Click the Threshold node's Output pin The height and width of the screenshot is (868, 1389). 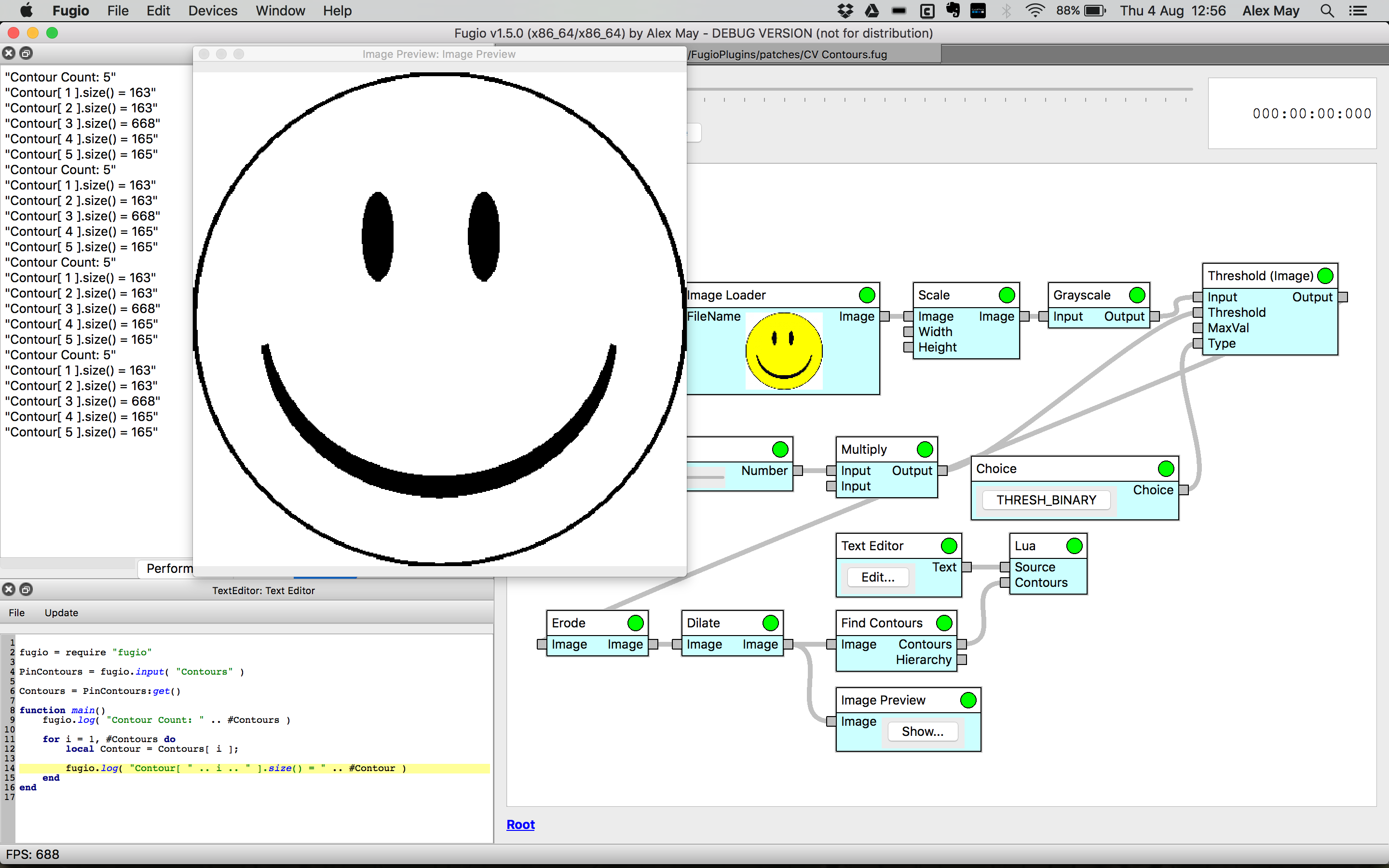point(1343,297)
